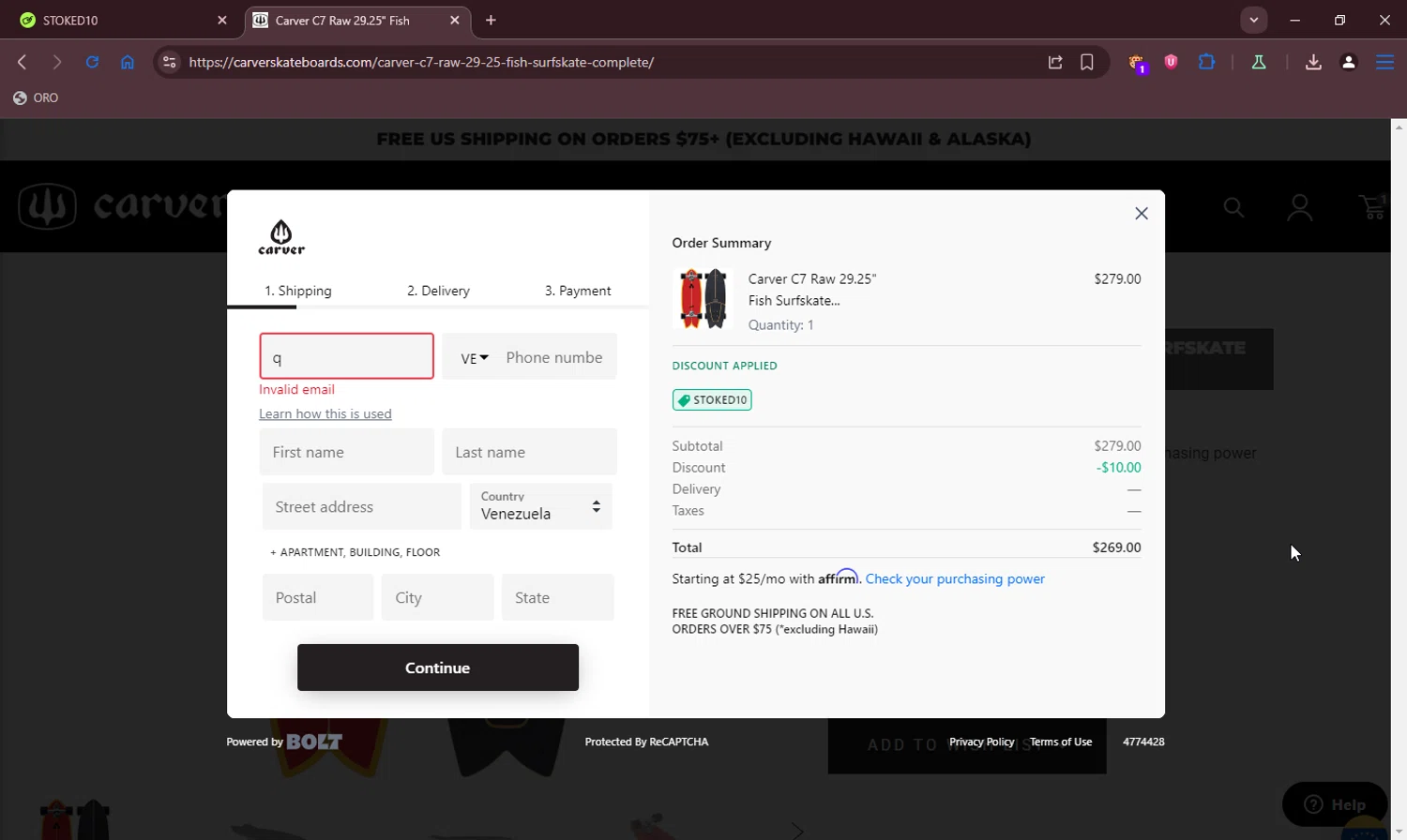Open Learn how this is used

pos(325,413)
